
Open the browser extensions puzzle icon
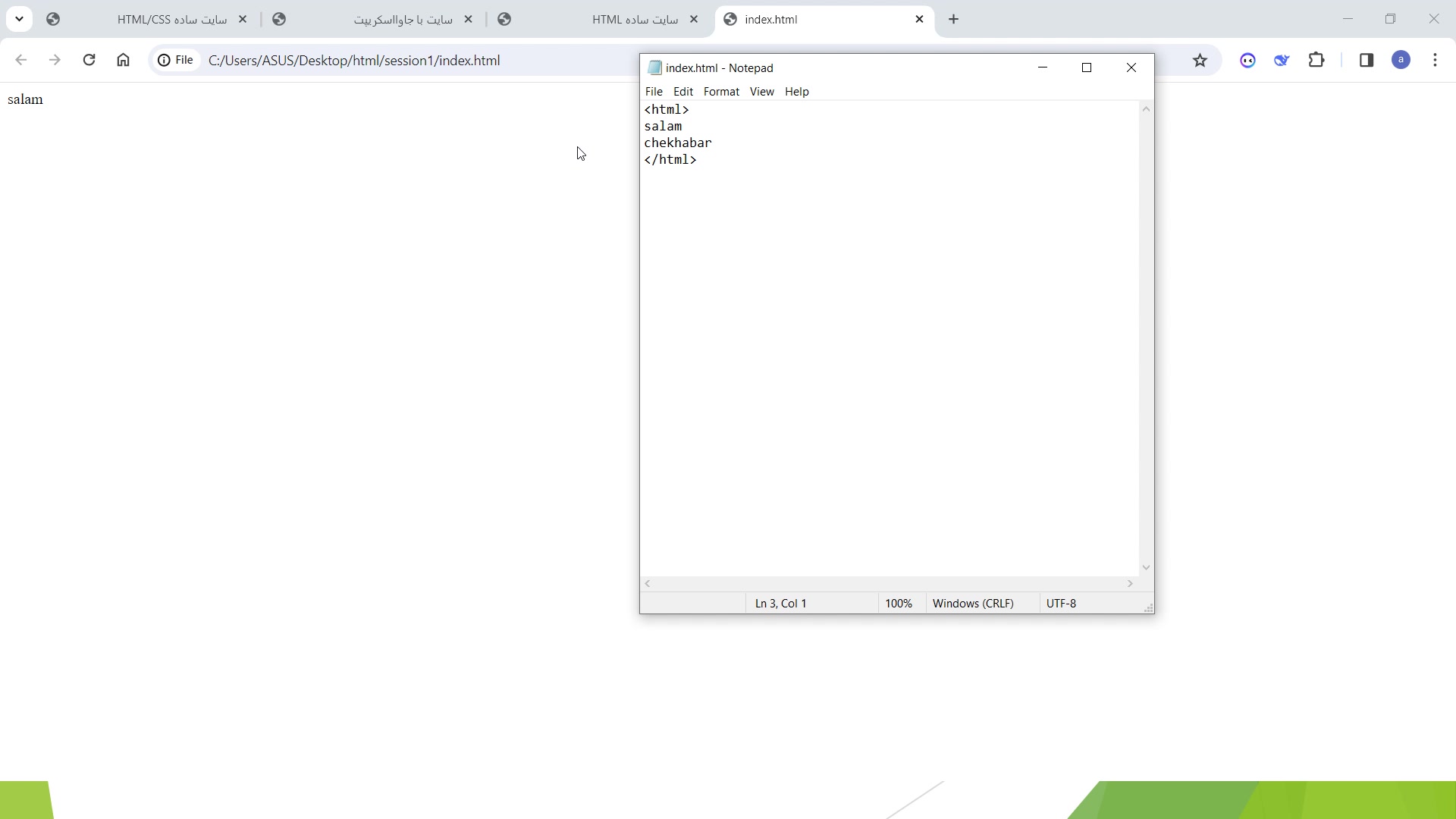(1317, 60)
